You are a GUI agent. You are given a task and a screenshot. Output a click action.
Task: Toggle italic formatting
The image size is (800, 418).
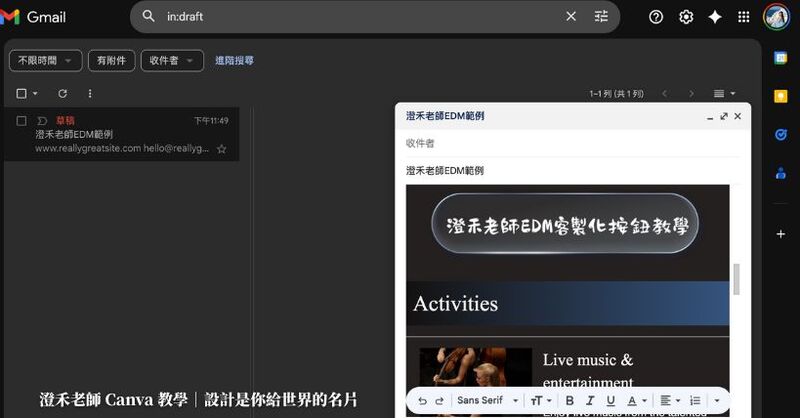[x=590, y=401]
